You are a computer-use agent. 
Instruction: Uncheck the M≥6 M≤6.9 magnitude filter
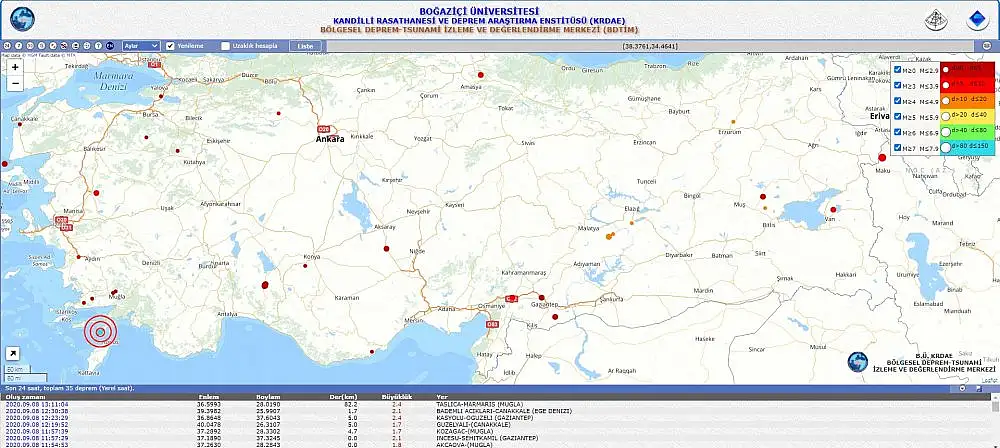pos(898,132)
